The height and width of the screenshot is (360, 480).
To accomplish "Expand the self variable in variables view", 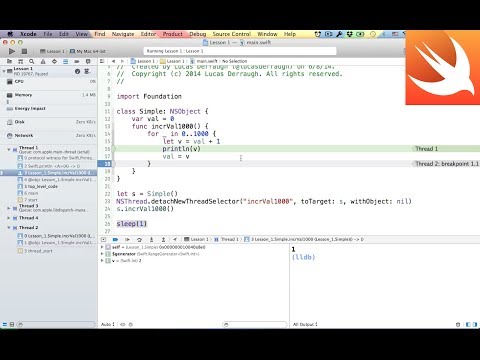I will pos(102,247).
